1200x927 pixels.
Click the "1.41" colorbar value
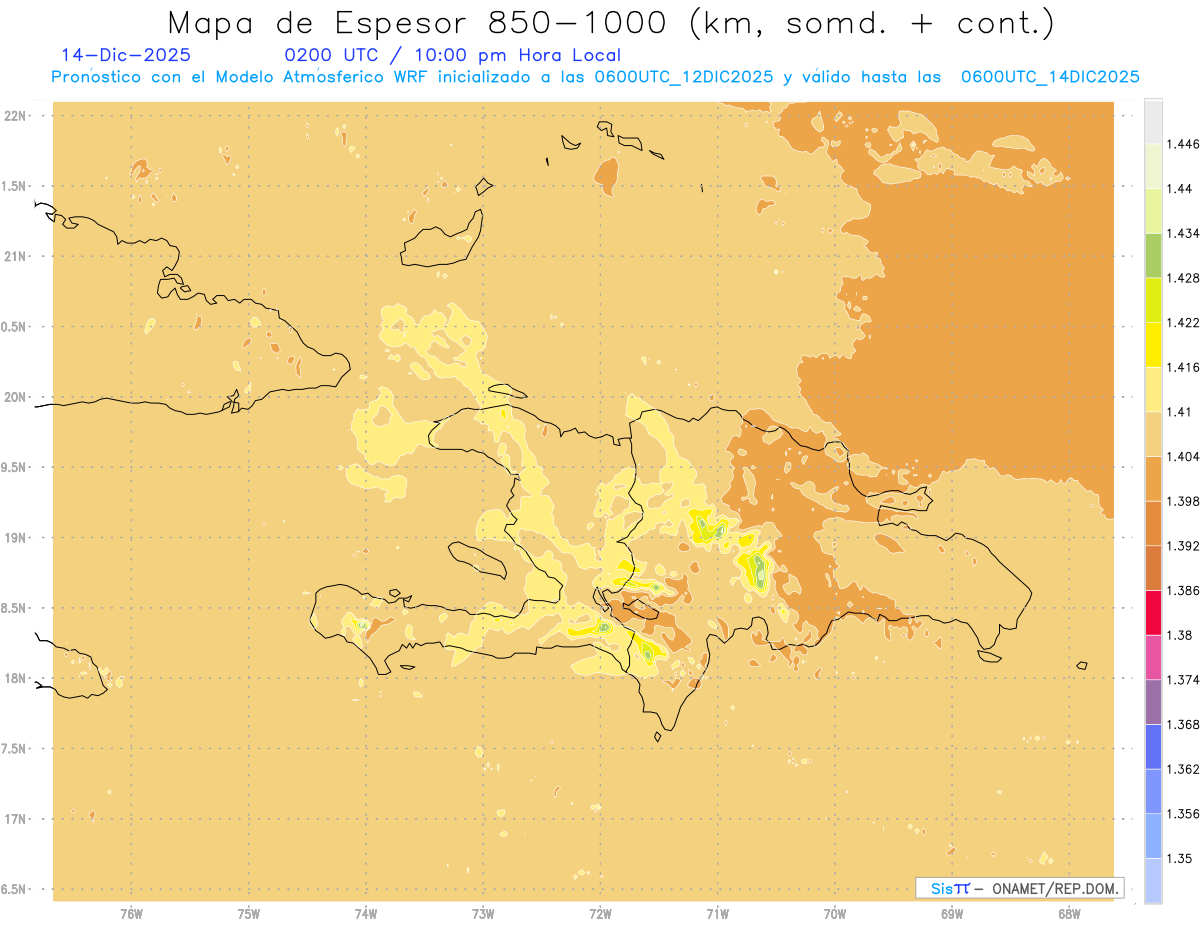point(1179,412)
